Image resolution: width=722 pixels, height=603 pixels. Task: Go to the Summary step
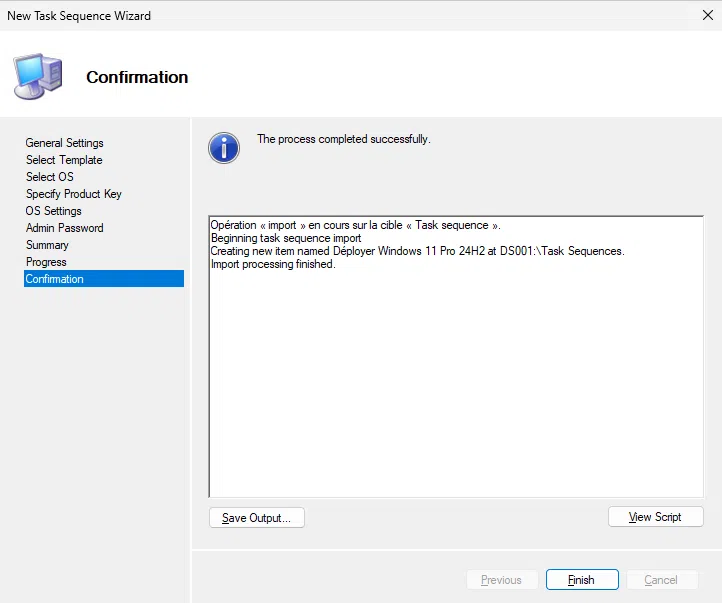(47, 245)
